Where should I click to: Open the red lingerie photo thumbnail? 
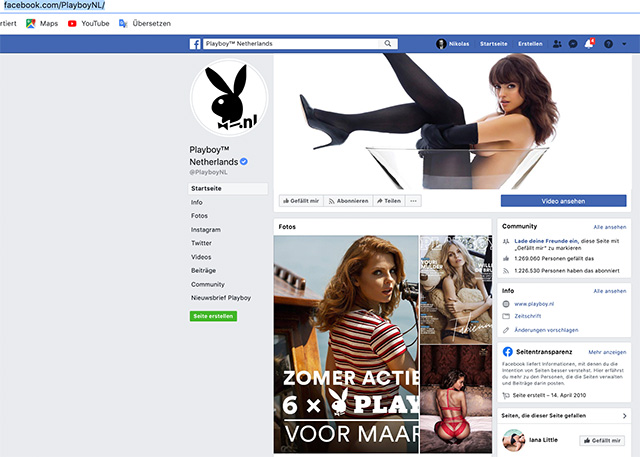click(x=456, y=399)
